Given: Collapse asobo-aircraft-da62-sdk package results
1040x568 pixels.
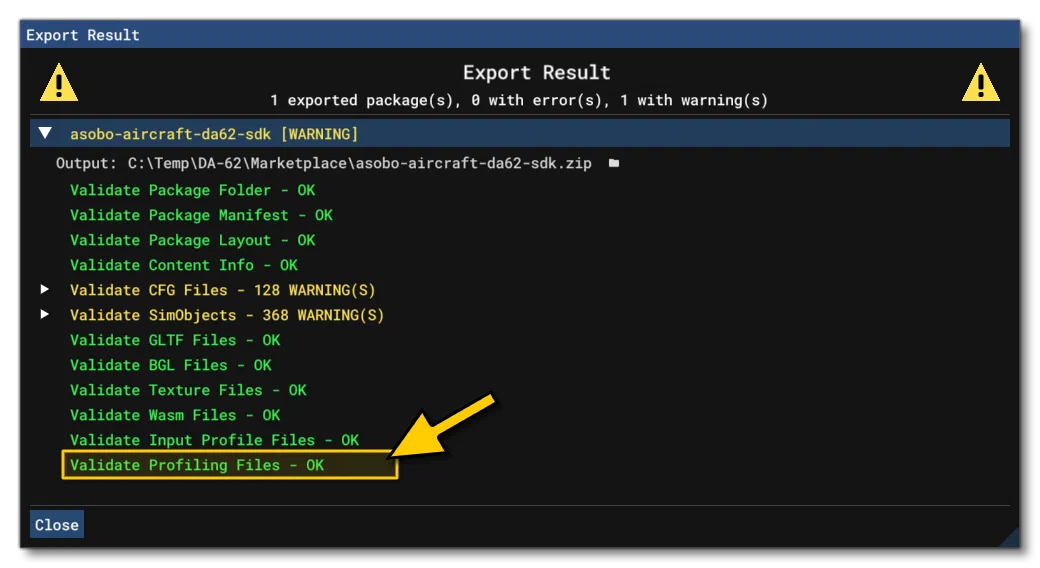Looking at the screenshot, I should point(45,133).
